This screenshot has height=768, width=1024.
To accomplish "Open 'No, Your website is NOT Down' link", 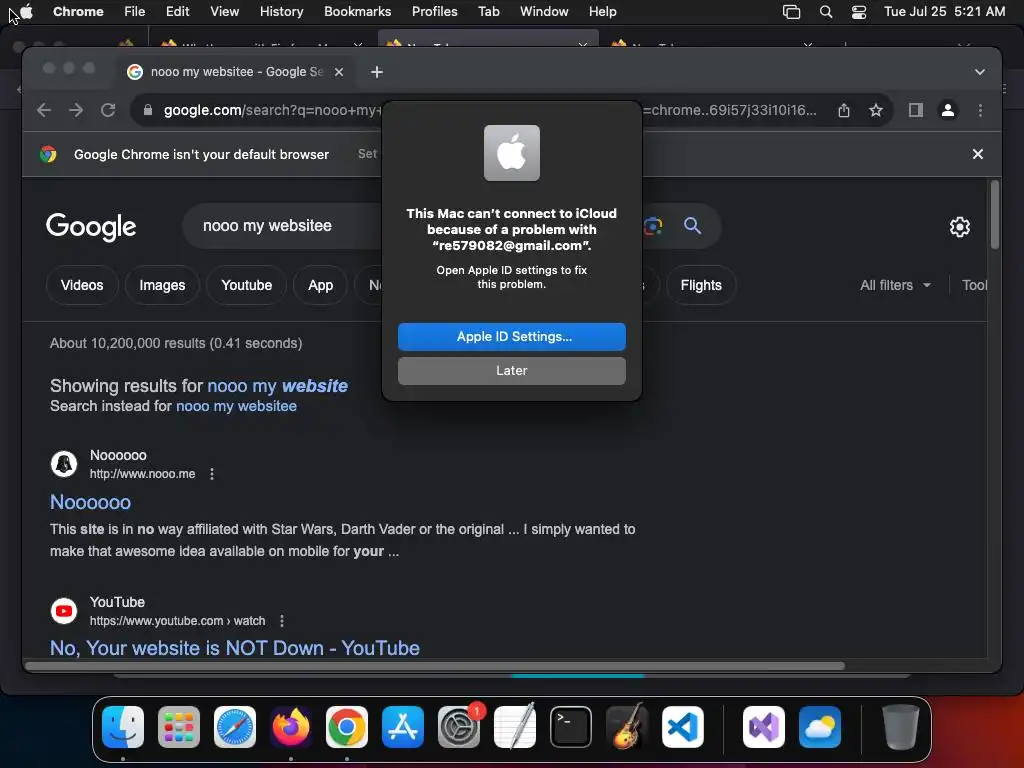I will click(x=234, y=648).
